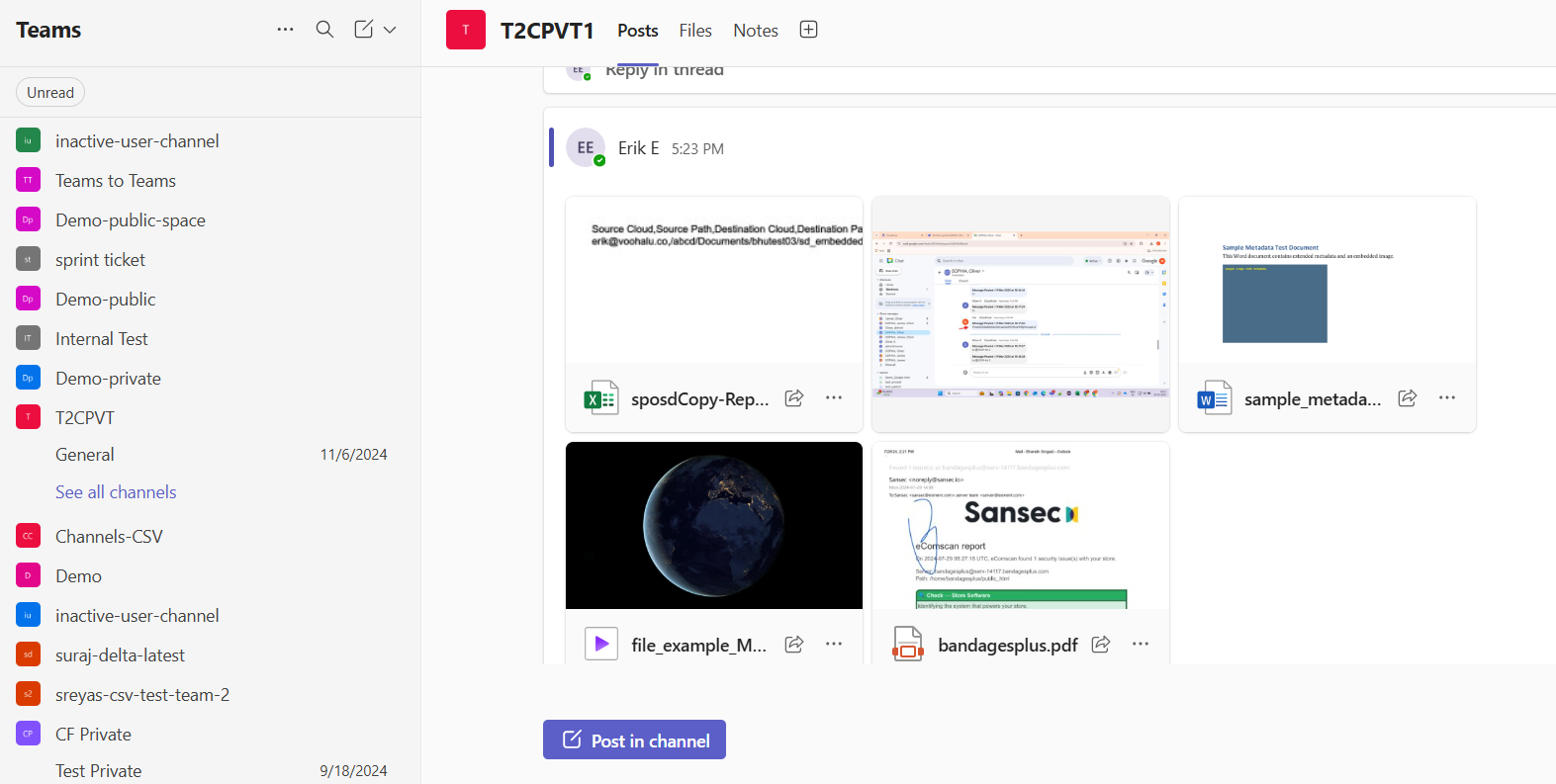Expand the compose options chevron
1556x784 pixels.
pyautogui.click(x=390, y=30)
